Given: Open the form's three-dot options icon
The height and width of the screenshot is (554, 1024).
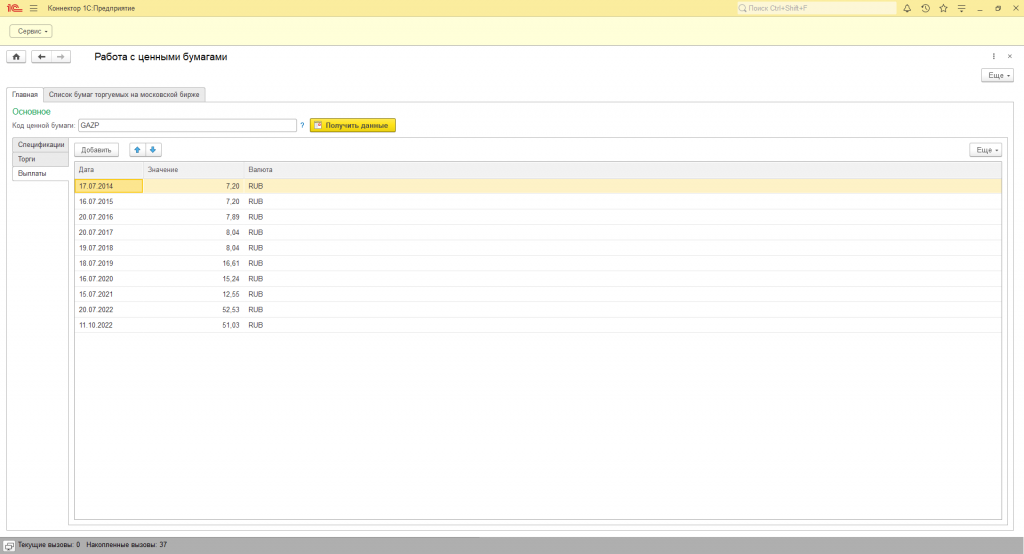Looking at the screenshot, I should tap(994, 57).
